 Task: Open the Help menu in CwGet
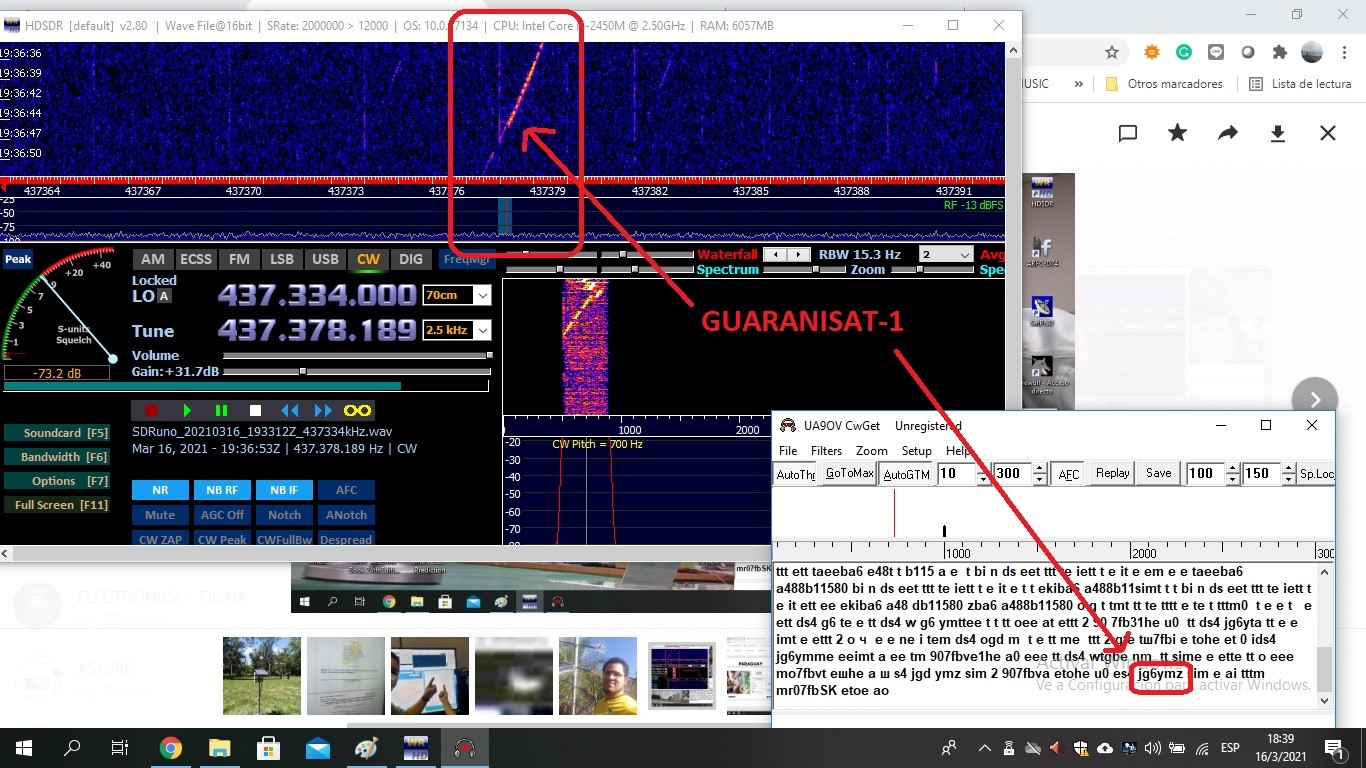click(957, 451)
